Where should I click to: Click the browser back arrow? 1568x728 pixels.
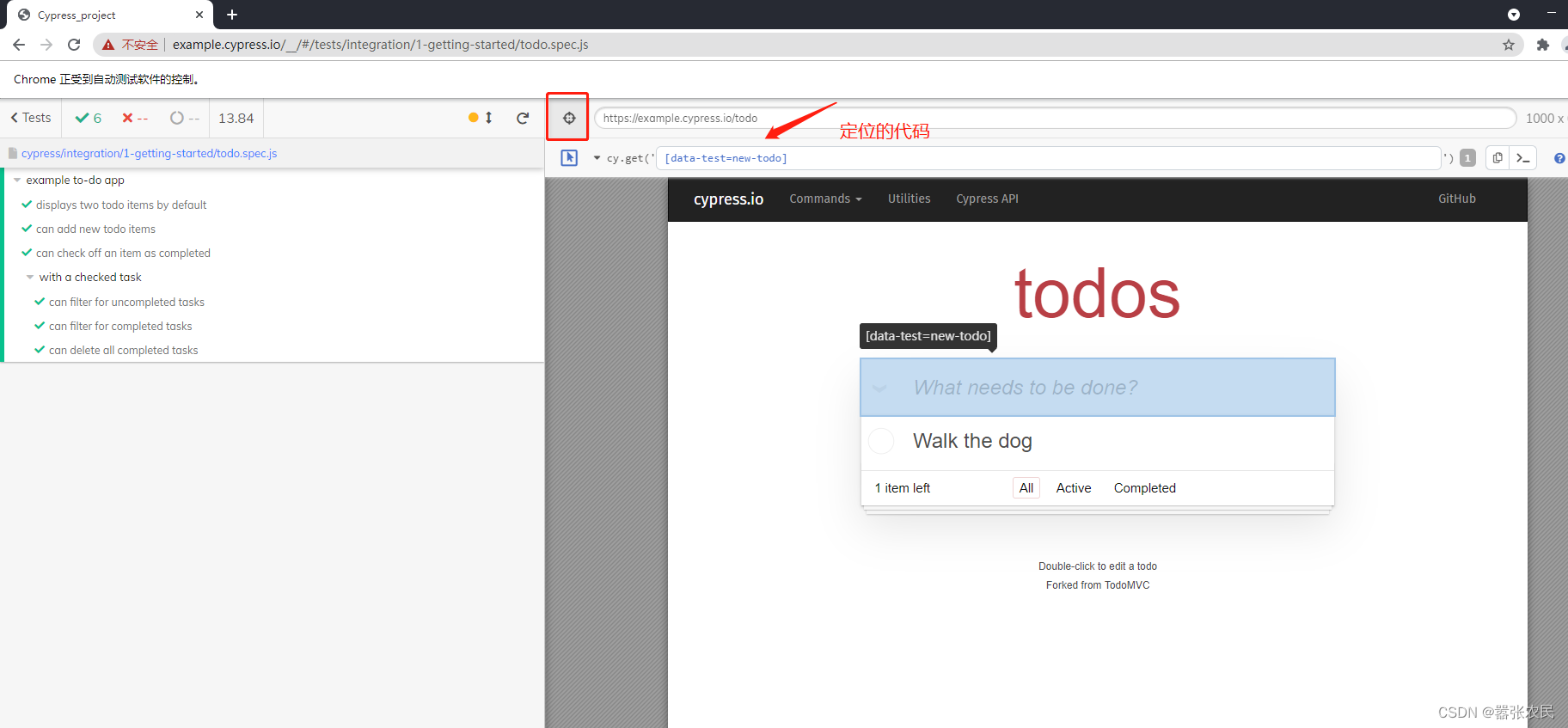19,45
